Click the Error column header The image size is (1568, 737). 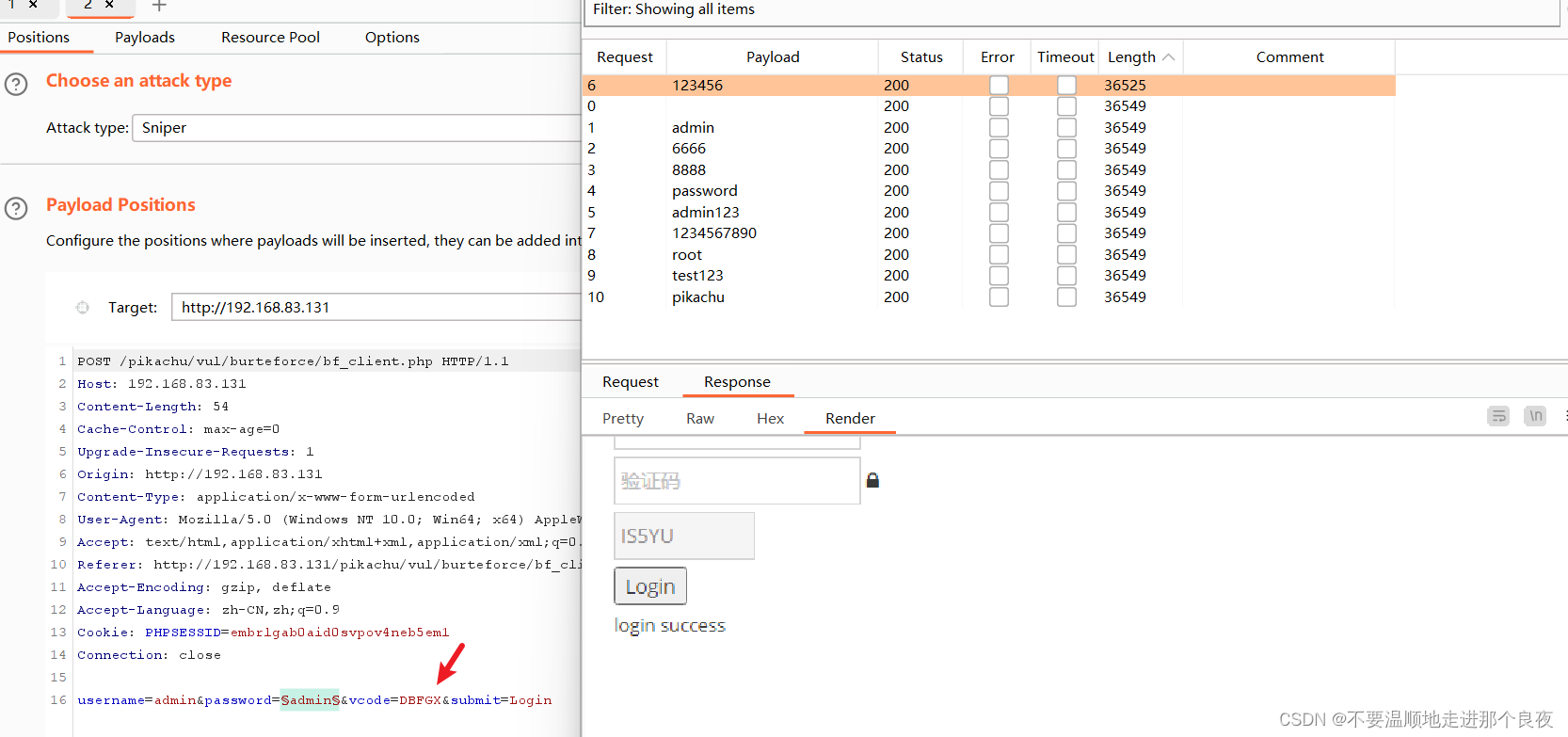998,57
